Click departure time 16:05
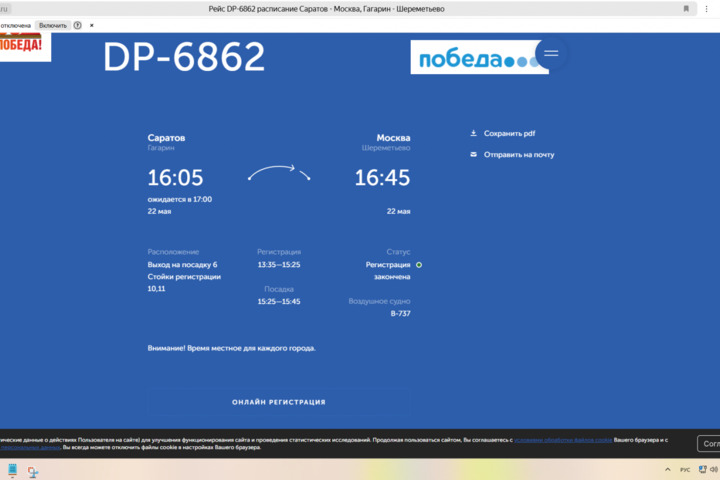Screen dimensions: 720x480 175,178
